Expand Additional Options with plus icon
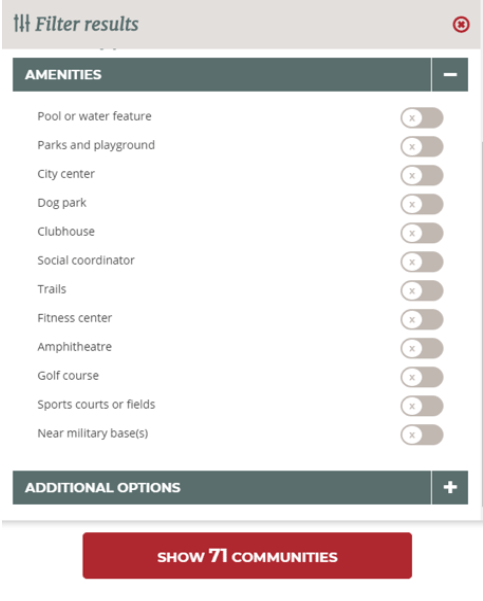This screenshot has height=601, width=483. 450,487
